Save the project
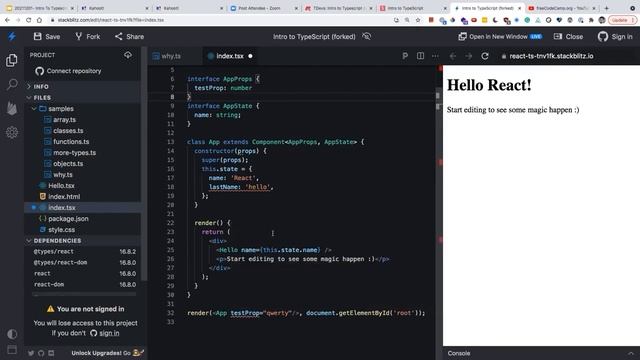The height and width of the screenshot is (360, 640). [47, 36]
